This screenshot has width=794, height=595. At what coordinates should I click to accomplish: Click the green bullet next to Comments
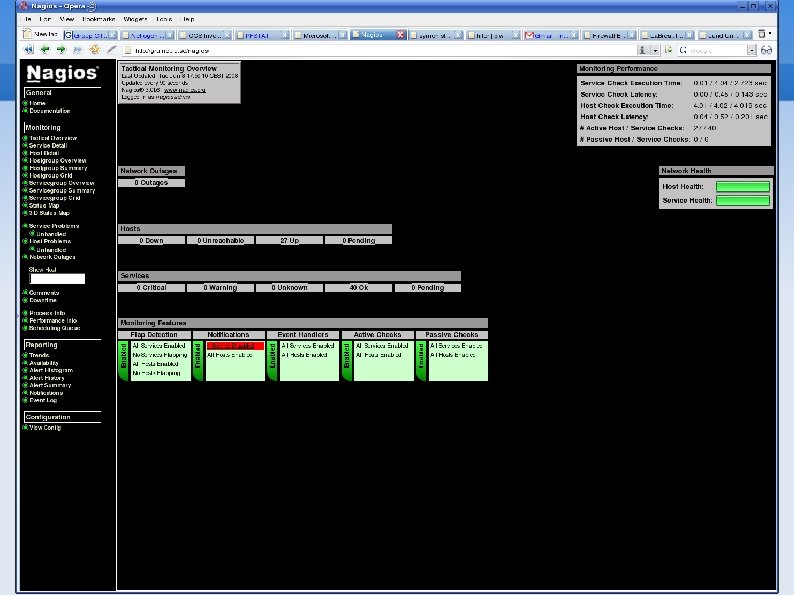[25, 293]
